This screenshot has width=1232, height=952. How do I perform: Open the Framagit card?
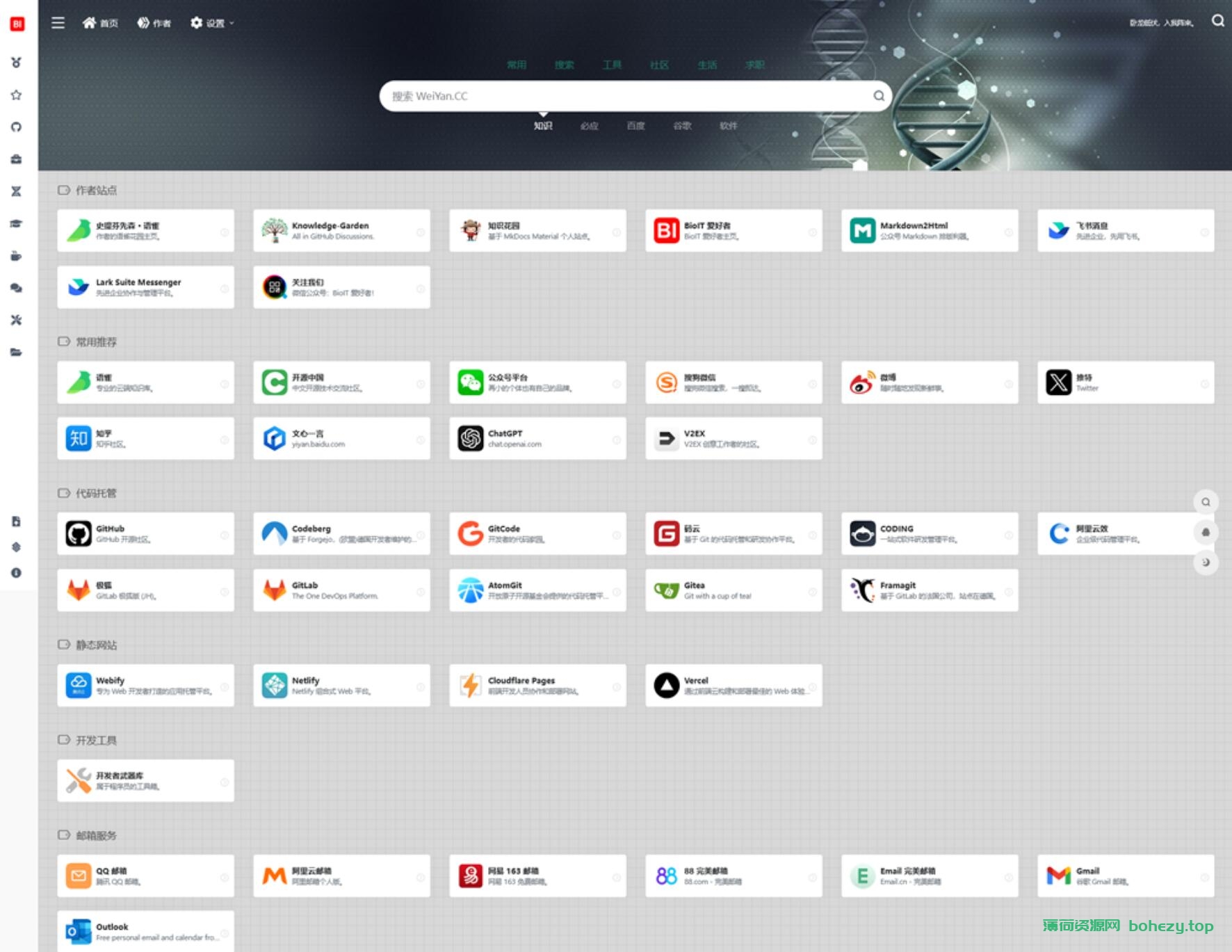pyautogui.click(x=930, y=590)
